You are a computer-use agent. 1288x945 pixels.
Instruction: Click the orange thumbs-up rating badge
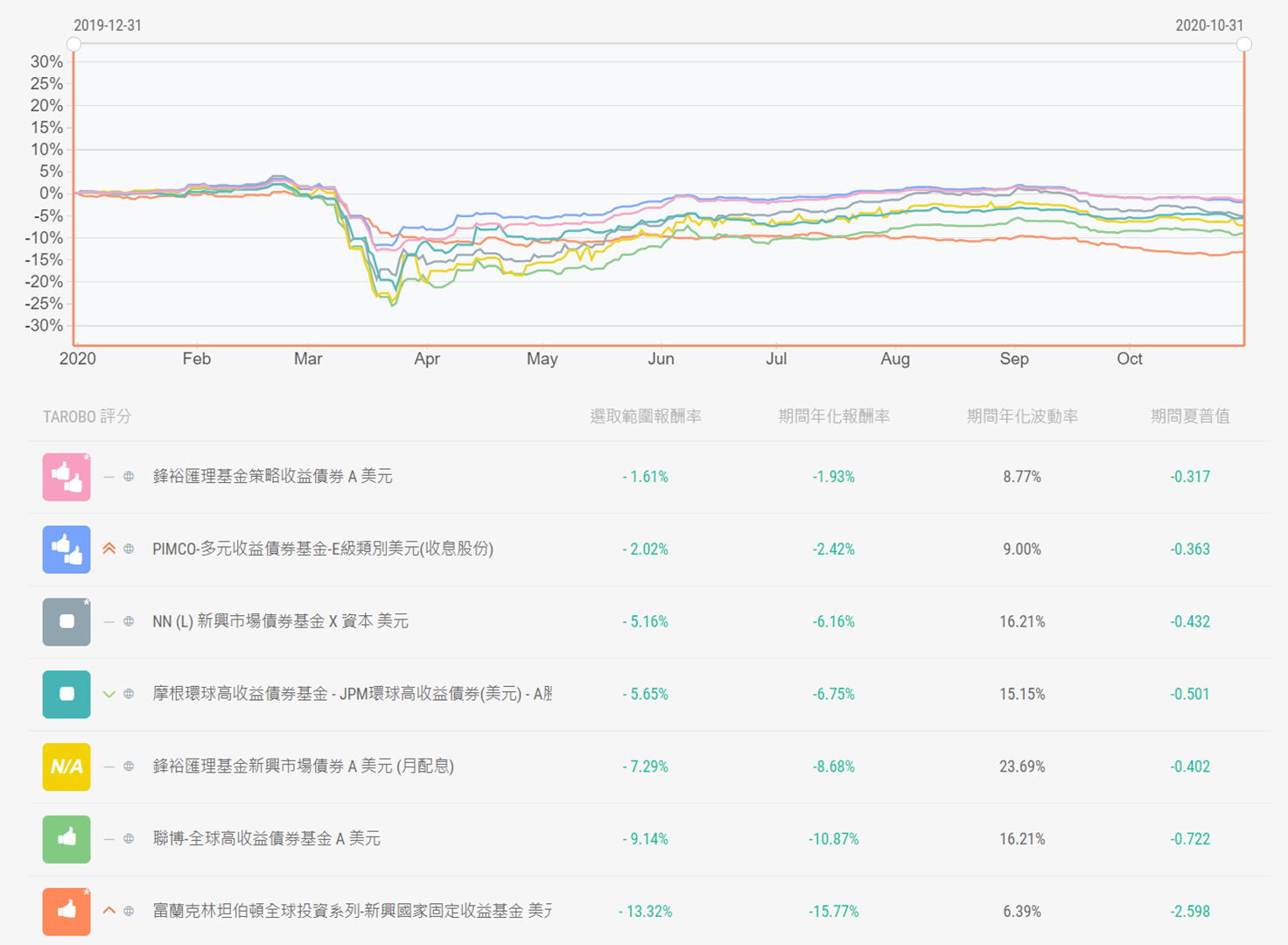click(66, 912)
